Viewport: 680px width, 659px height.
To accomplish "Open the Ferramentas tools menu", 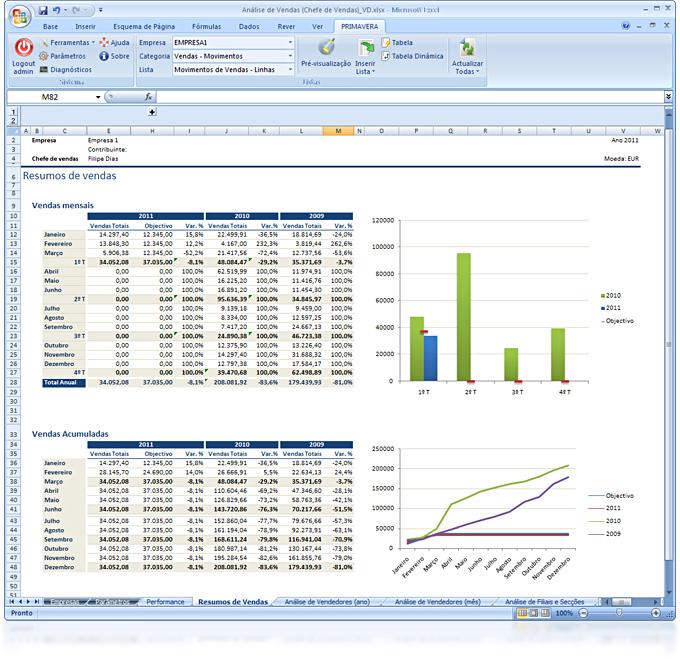I will [68, 42].
